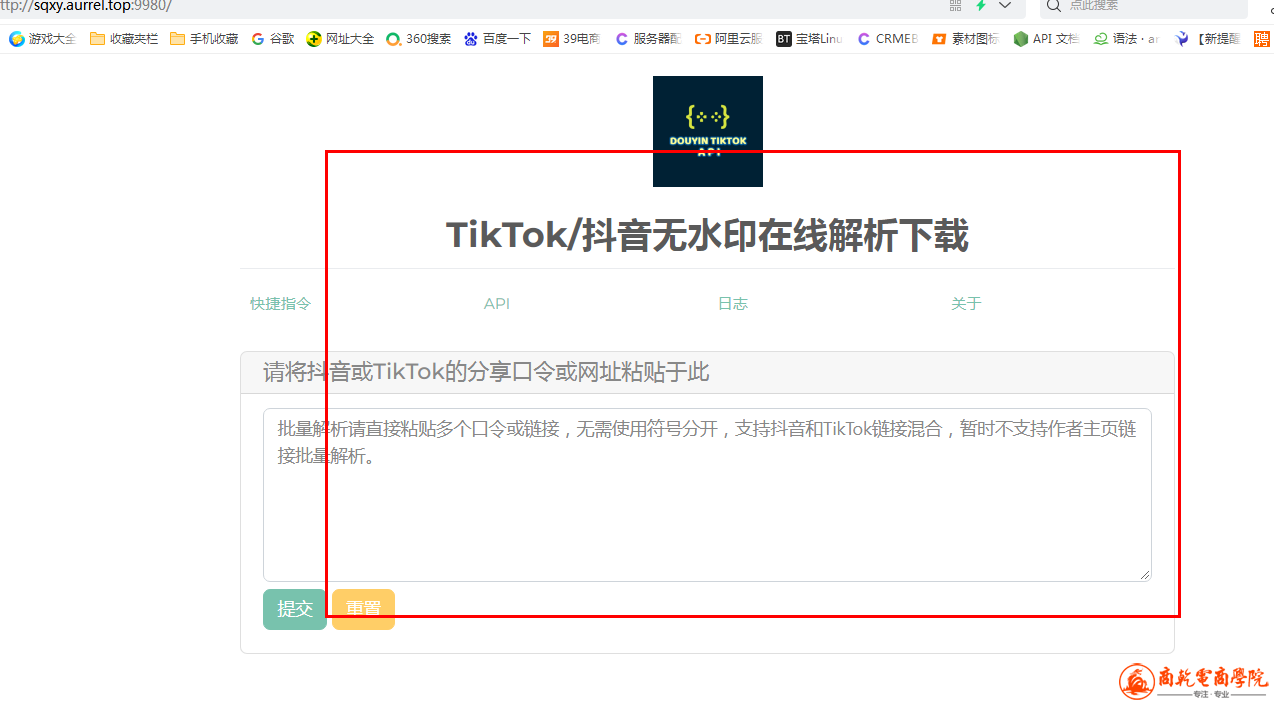Open the 百度一下 bookmark
This screenshot has height=707, width=1274.
[x=497, y=39]
